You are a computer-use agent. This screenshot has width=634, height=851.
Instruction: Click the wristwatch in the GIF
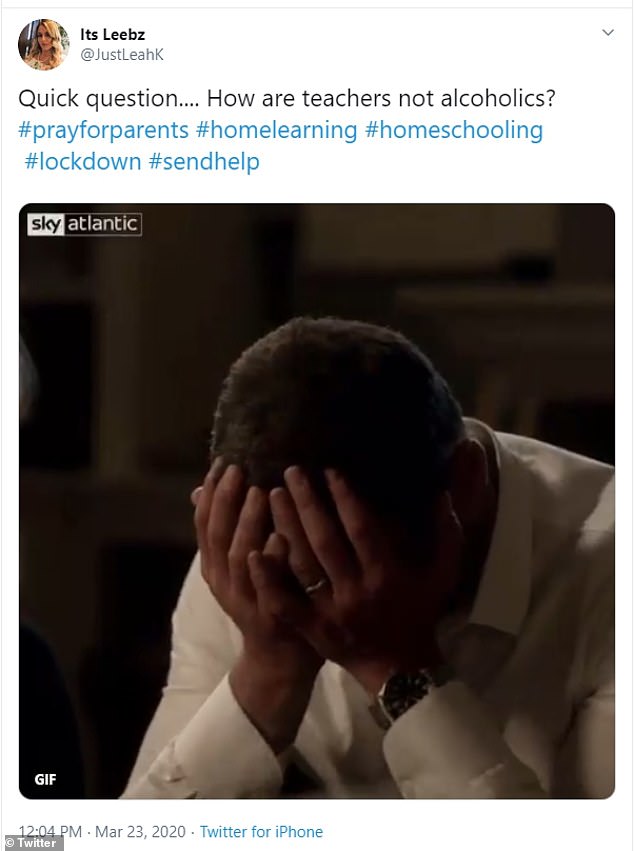tap(403, 696)
